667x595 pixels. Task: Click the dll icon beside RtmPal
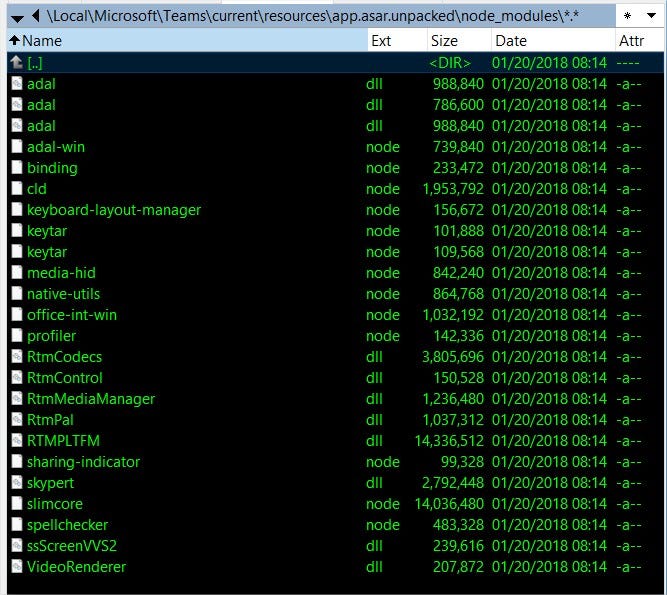click(17, 419)
